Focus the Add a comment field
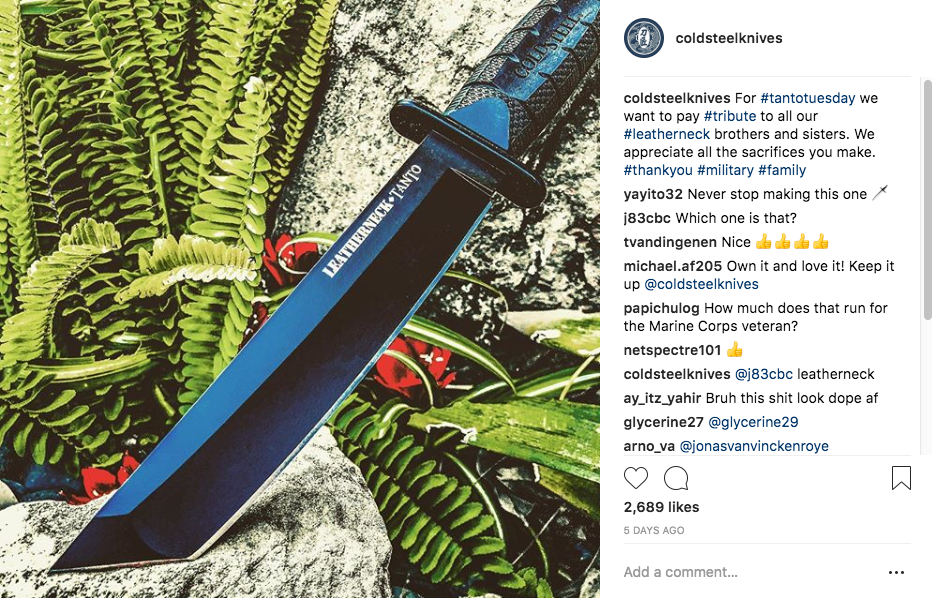 pos(749,572)
